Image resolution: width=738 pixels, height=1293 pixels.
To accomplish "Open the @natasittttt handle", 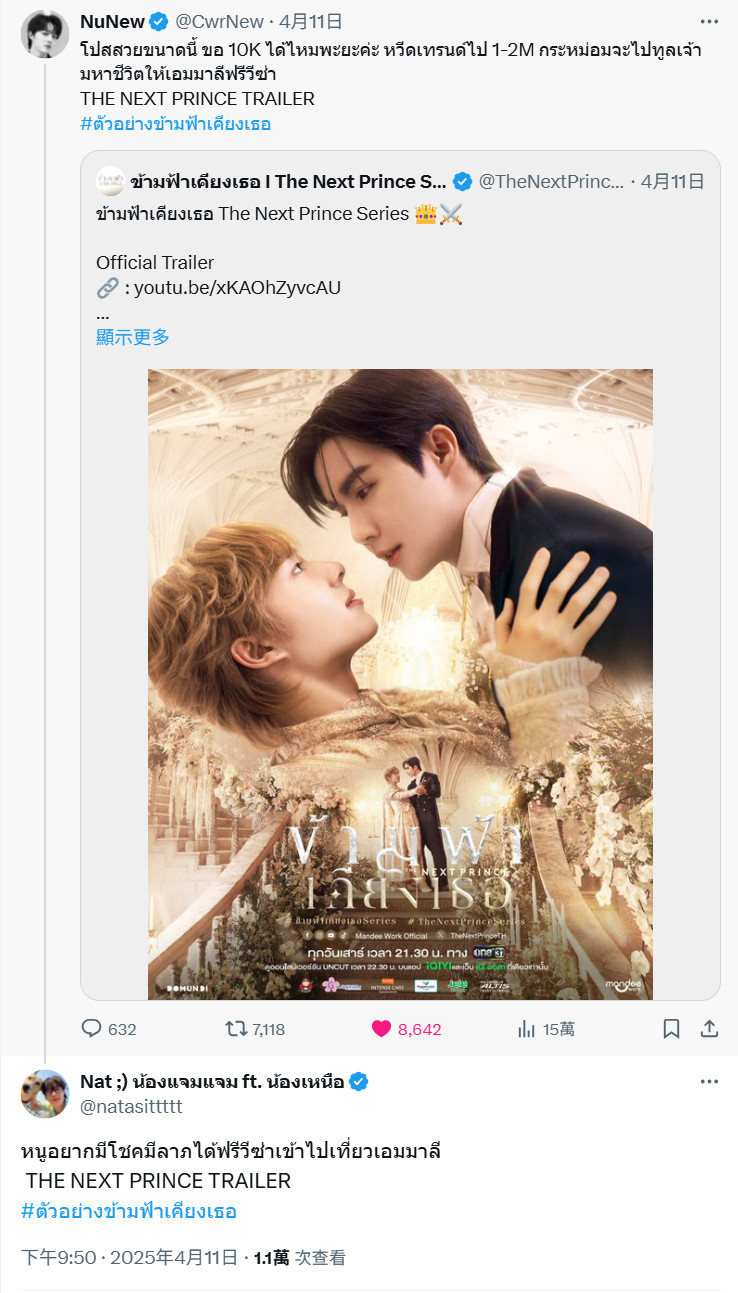I will click(x=131, y=1106).
